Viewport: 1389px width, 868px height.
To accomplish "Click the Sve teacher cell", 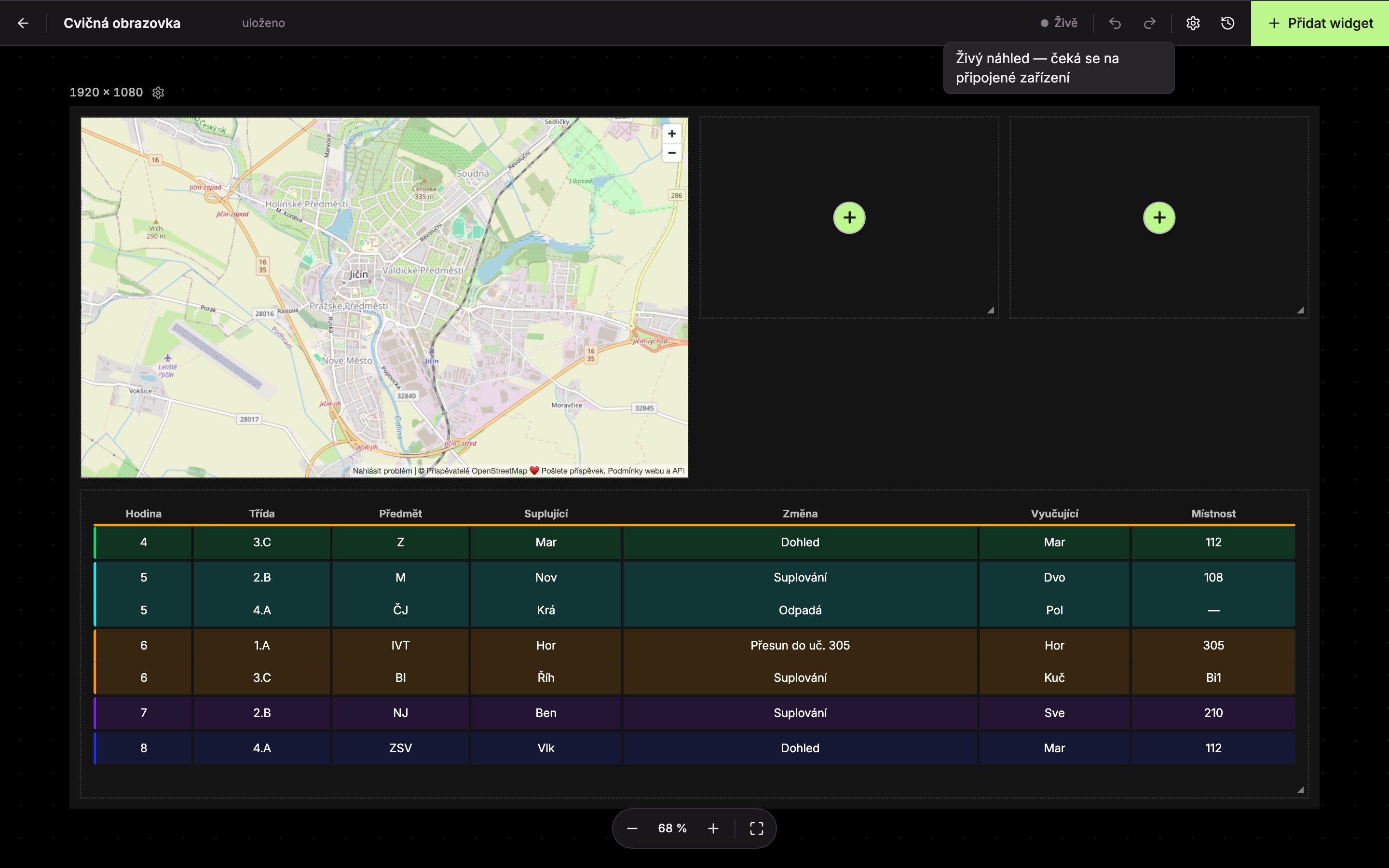I will point(1054,713).
